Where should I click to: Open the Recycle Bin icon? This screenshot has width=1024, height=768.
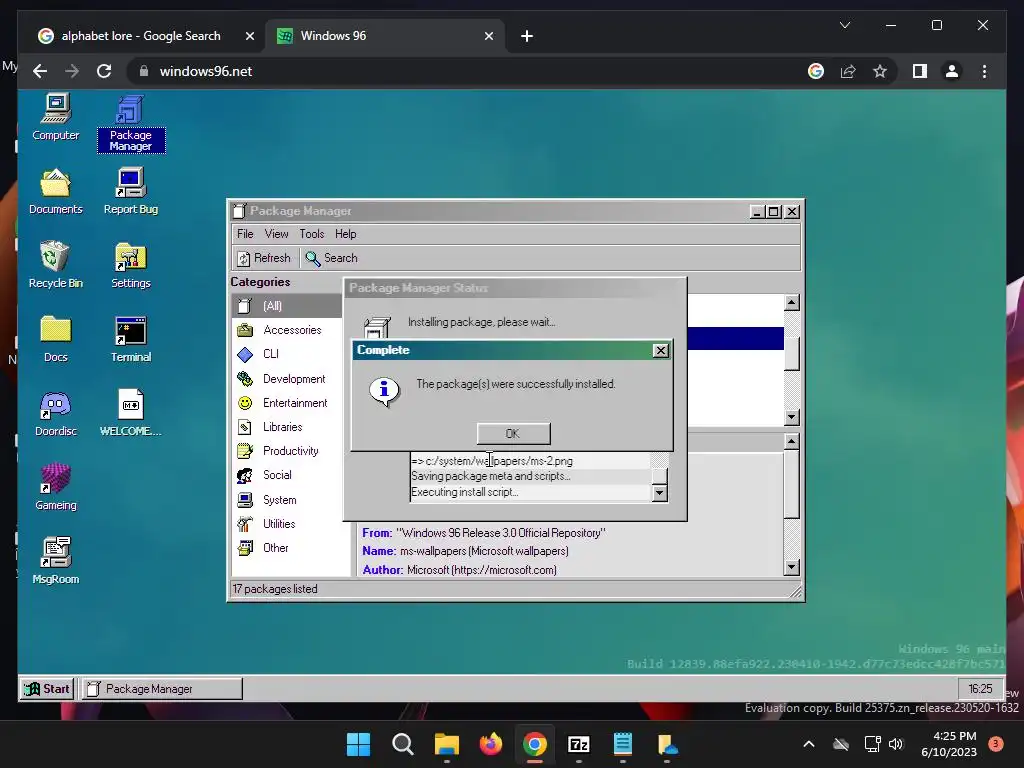(56, 266)
